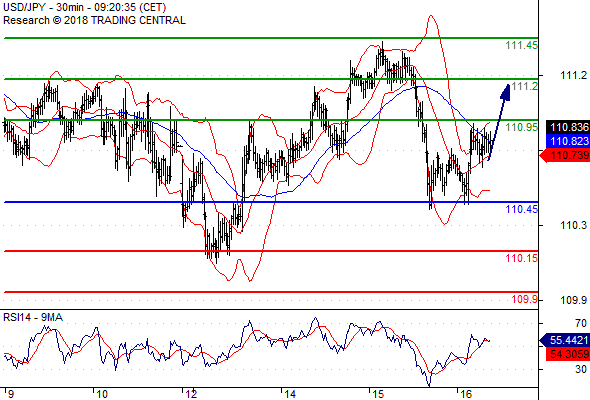
Task: Select the blue 110.45 pivot label
Action: [x=522, y=209]
